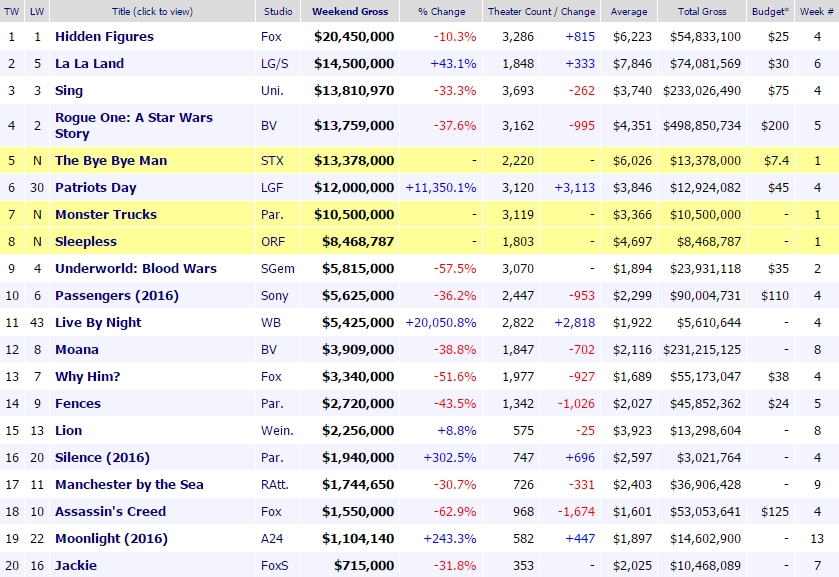Open Rogue One: A Star Wars Story
The height and width of the screenshot is (577, 839).
pyautogui.click(x=134, y=125)
